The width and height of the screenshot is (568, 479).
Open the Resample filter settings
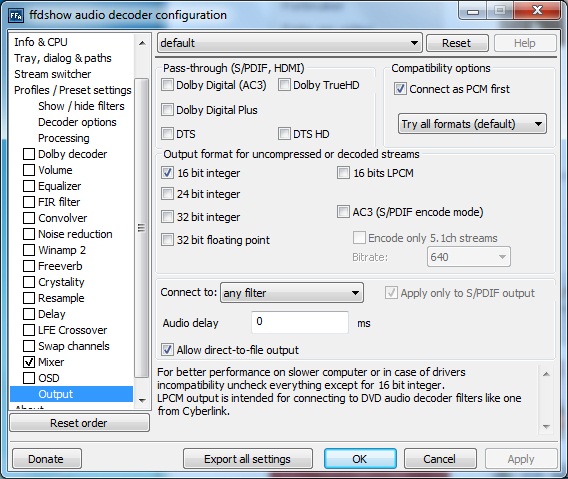61,298
